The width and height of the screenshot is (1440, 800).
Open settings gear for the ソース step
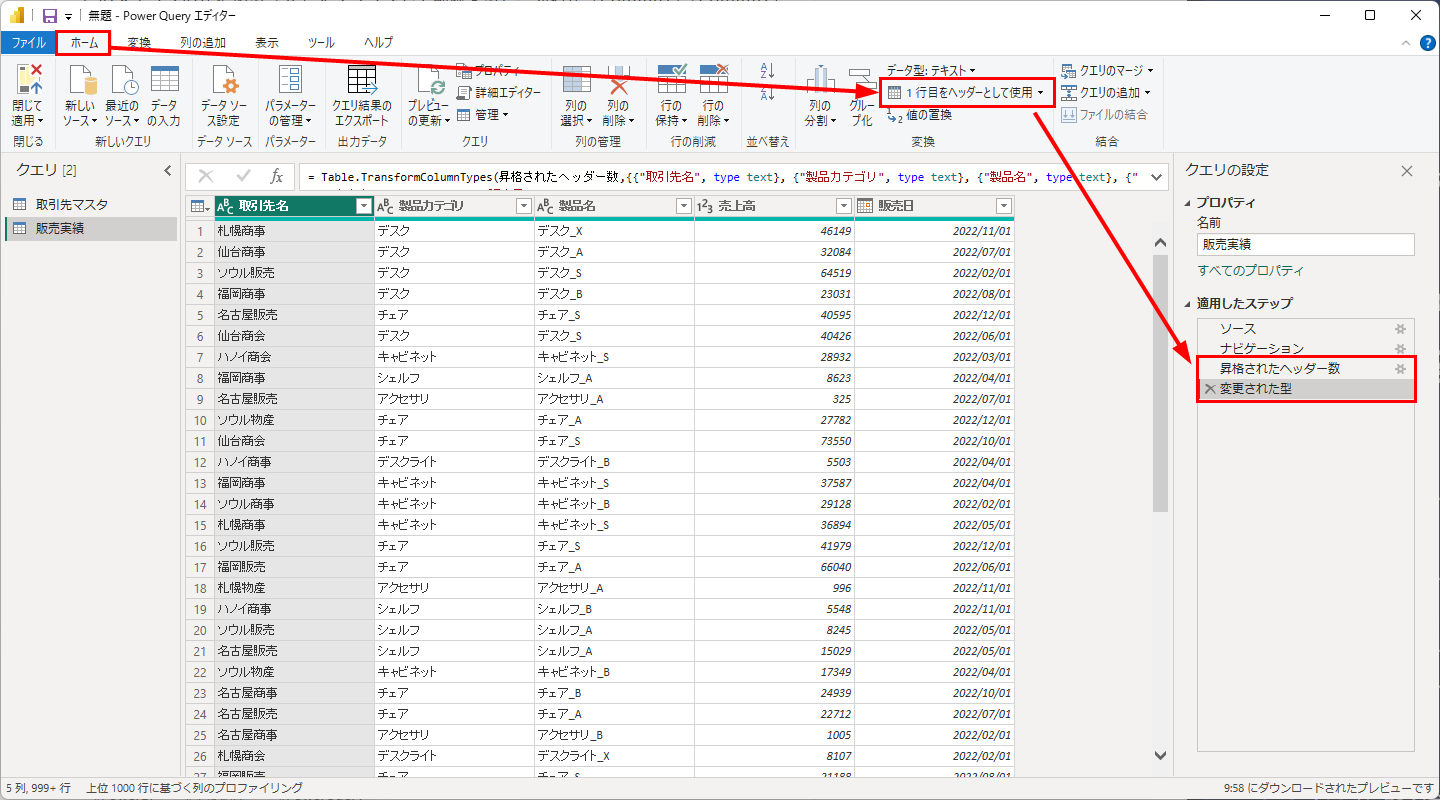tap(1400, 329)
